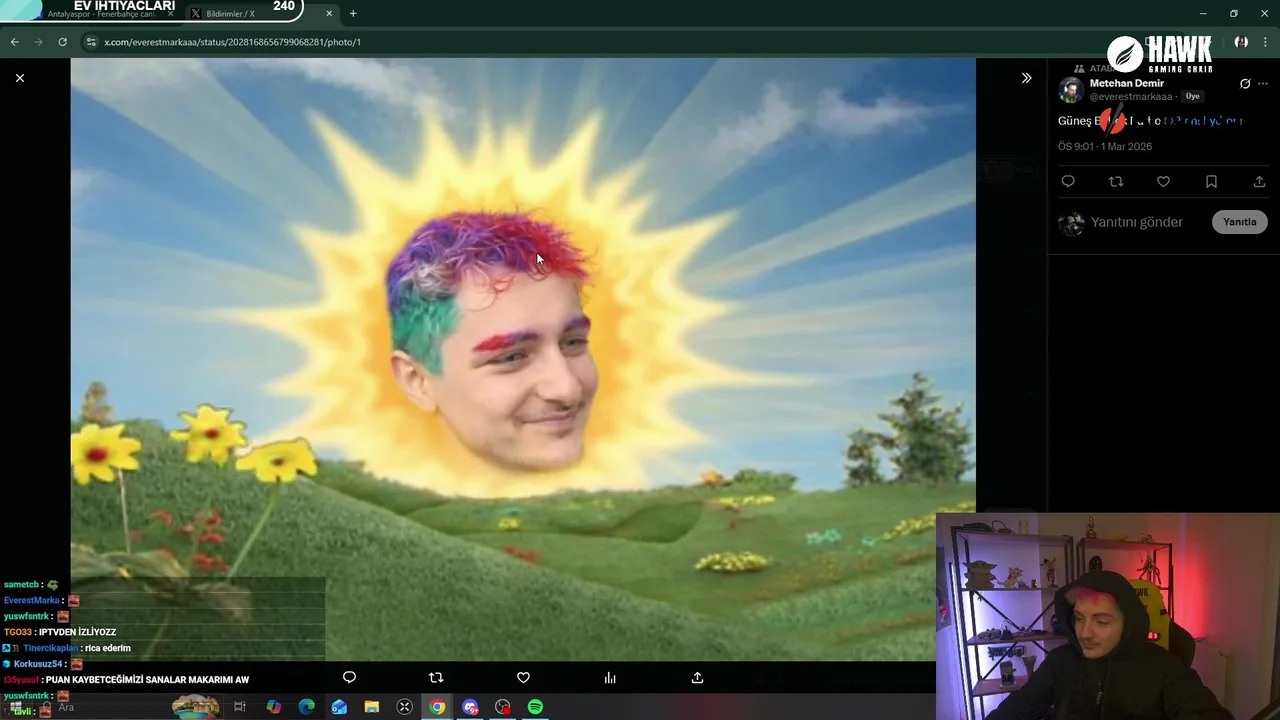Click the browser address bar URL
The width and height of the screenshot is (1280, 720).
tap(232, 42)
